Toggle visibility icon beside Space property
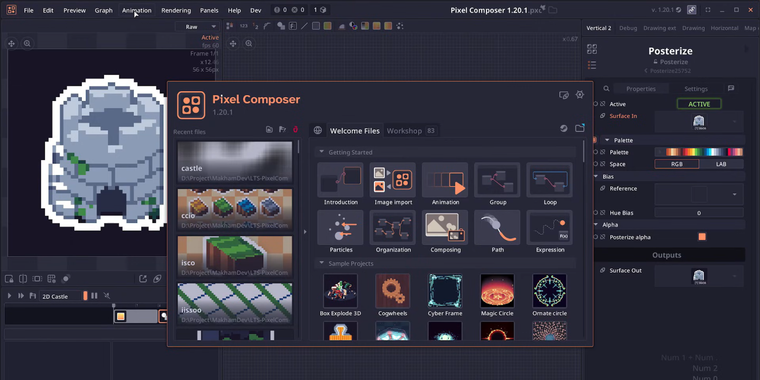This screenshot has height=380, width=760. pos(602,164)
